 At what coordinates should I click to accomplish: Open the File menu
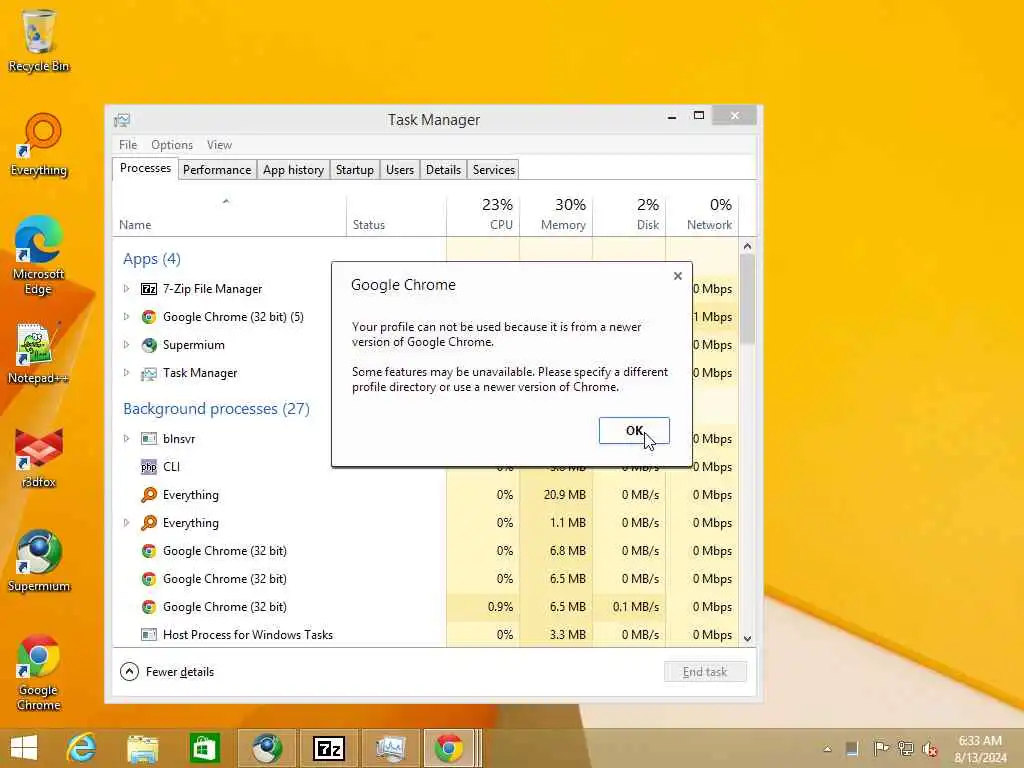click(128, 145)
